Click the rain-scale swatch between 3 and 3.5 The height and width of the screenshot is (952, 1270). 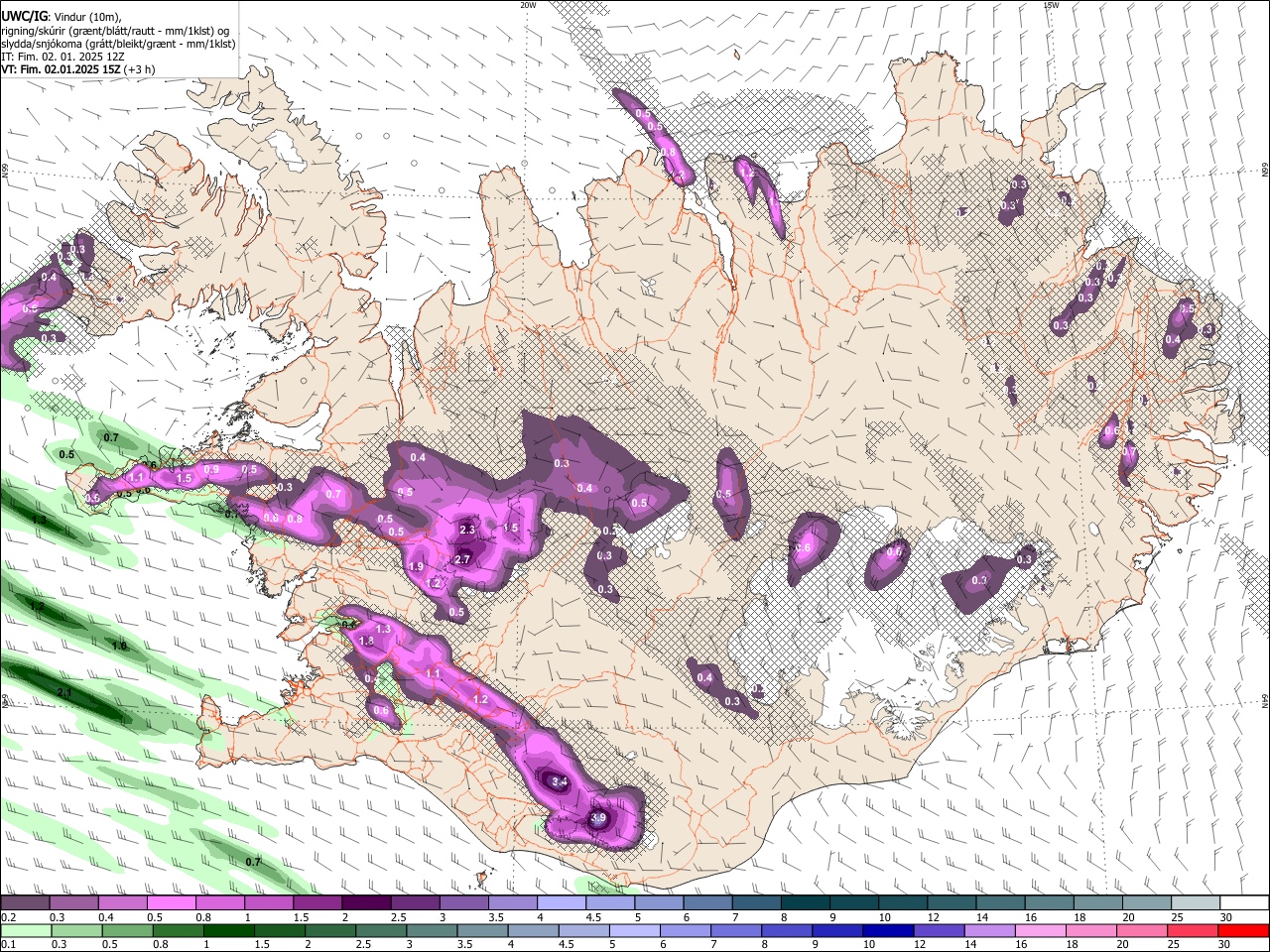click(x=432, y=930)
